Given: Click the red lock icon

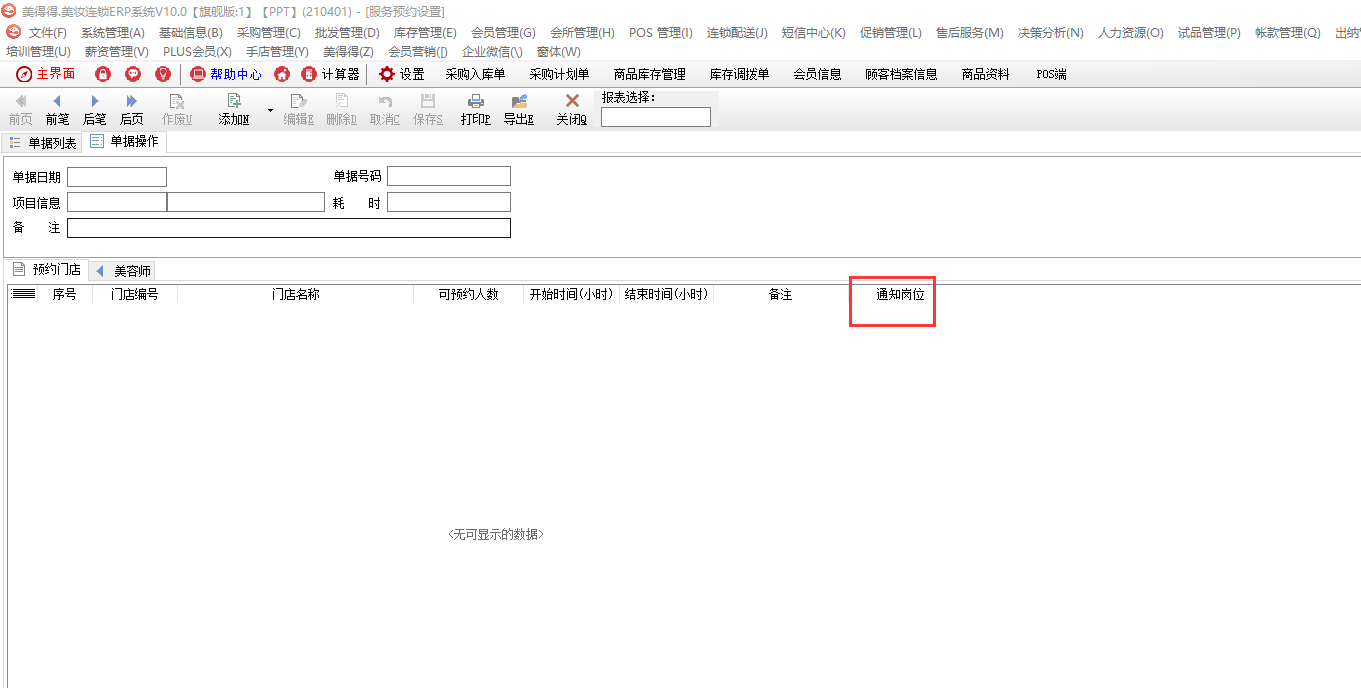Looking at the screenshot, I should [103, 74].
